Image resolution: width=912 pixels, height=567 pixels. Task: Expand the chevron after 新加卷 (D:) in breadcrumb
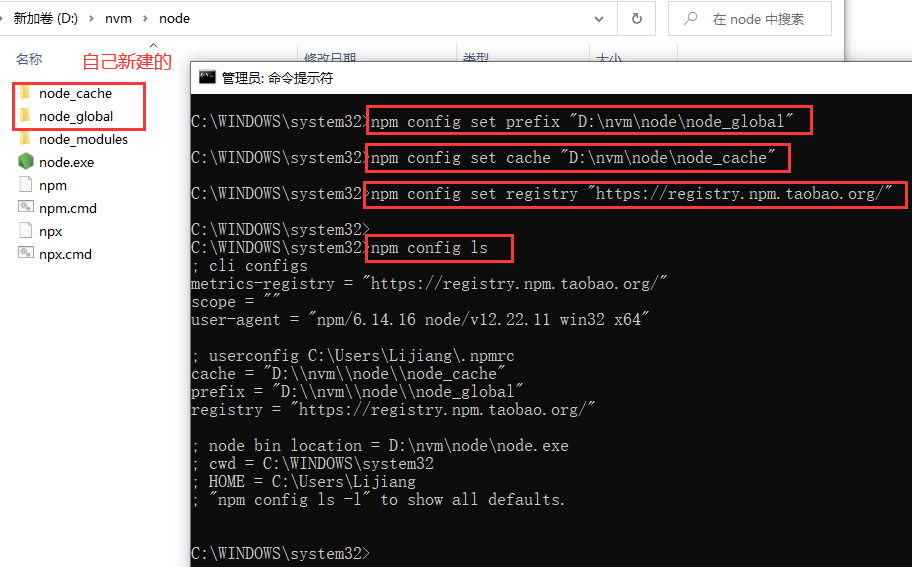pos(91,19)
